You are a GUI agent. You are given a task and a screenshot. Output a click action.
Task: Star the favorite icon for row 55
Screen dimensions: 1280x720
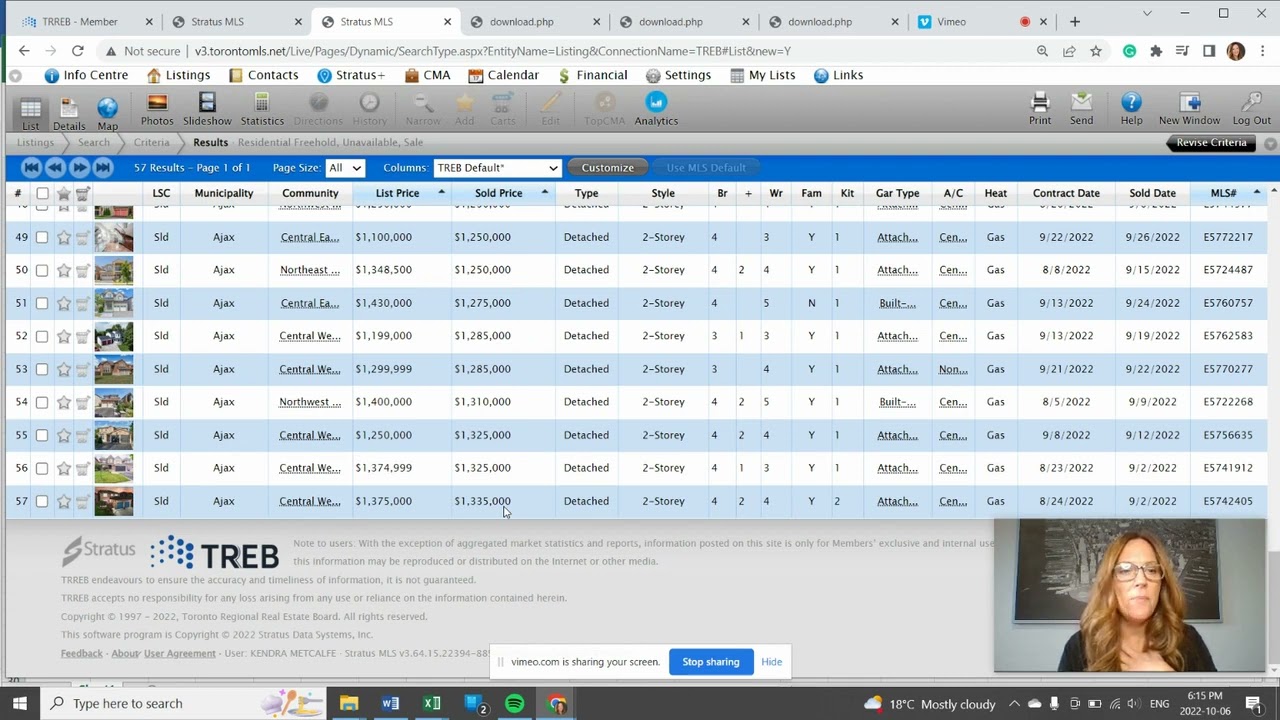63,435
